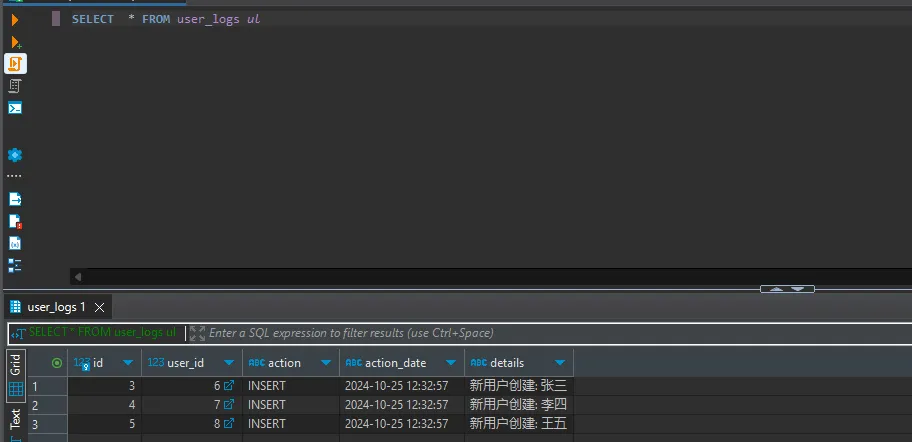Image resolution: width=912 pixels, height=442 pixels.
Task: Click the action_date column header
Action: point(402,363)
